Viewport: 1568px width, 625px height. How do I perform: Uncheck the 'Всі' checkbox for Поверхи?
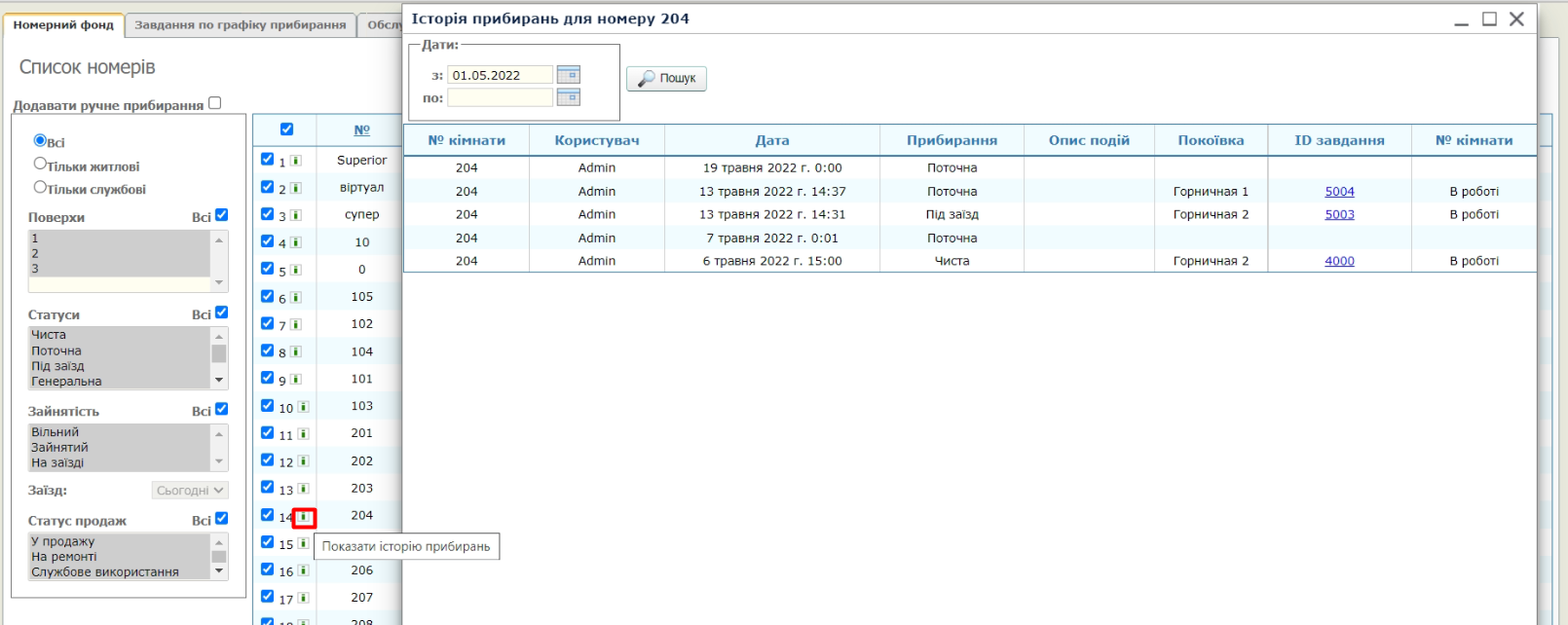coord(221,215)
